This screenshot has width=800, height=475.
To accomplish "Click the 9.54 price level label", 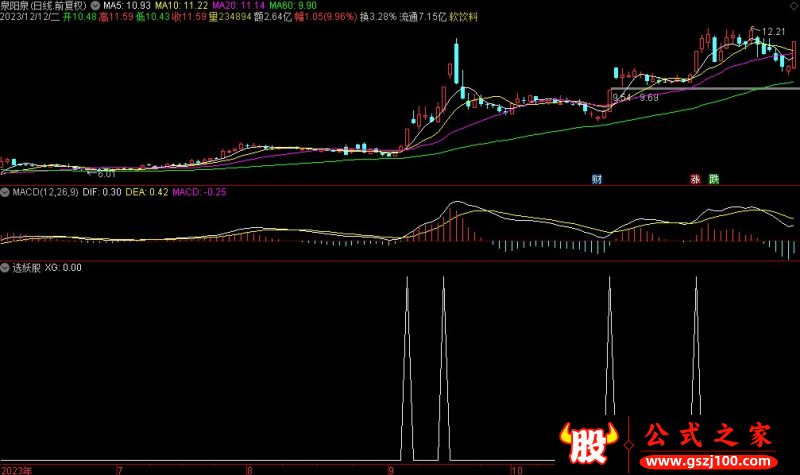I will [x=622, y=97].
